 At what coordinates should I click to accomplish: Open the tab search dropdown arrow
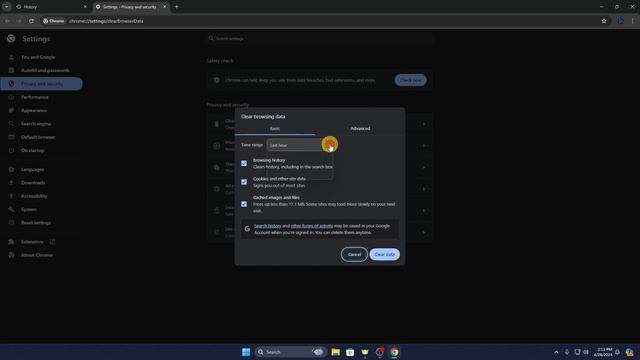point(7,7)
